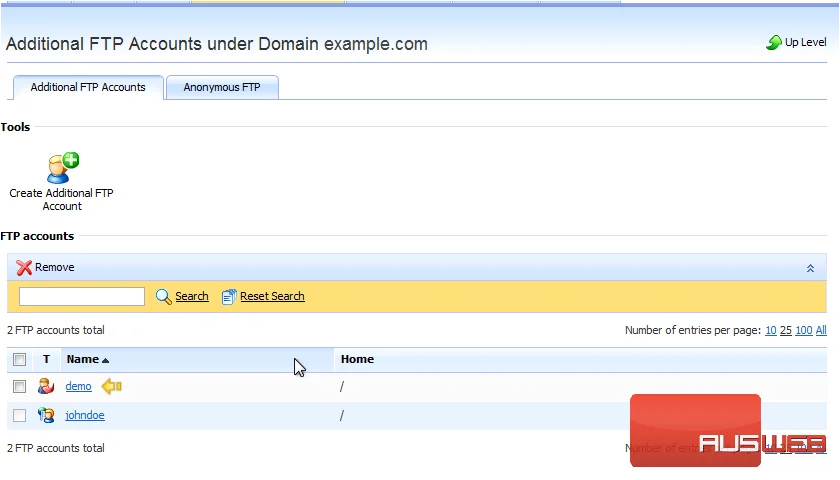
Task: Click the yellow arrow next to demo
Action: [x=112, y=386]
